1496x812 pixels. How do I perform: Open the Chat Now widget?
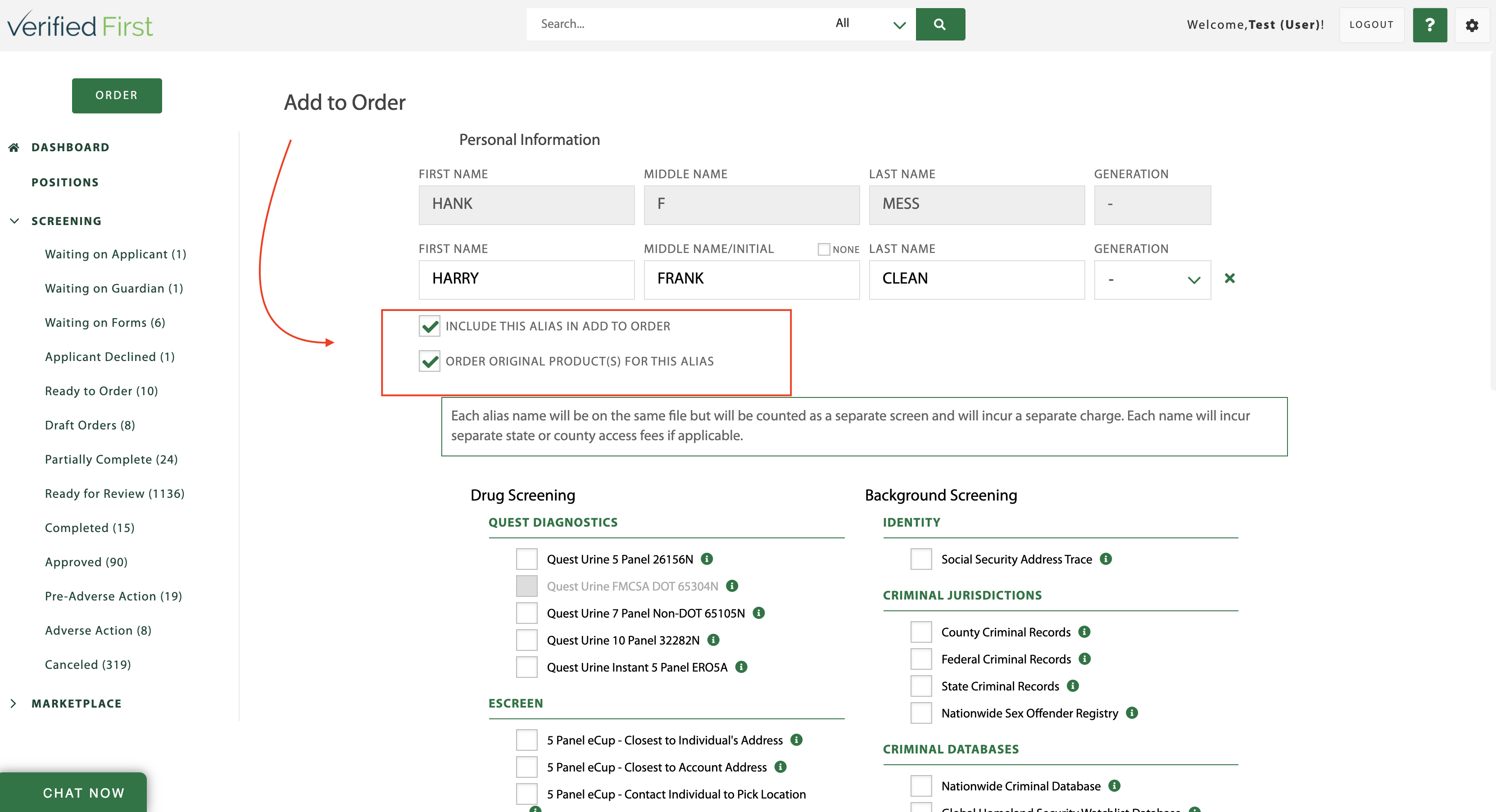(74, 792)
